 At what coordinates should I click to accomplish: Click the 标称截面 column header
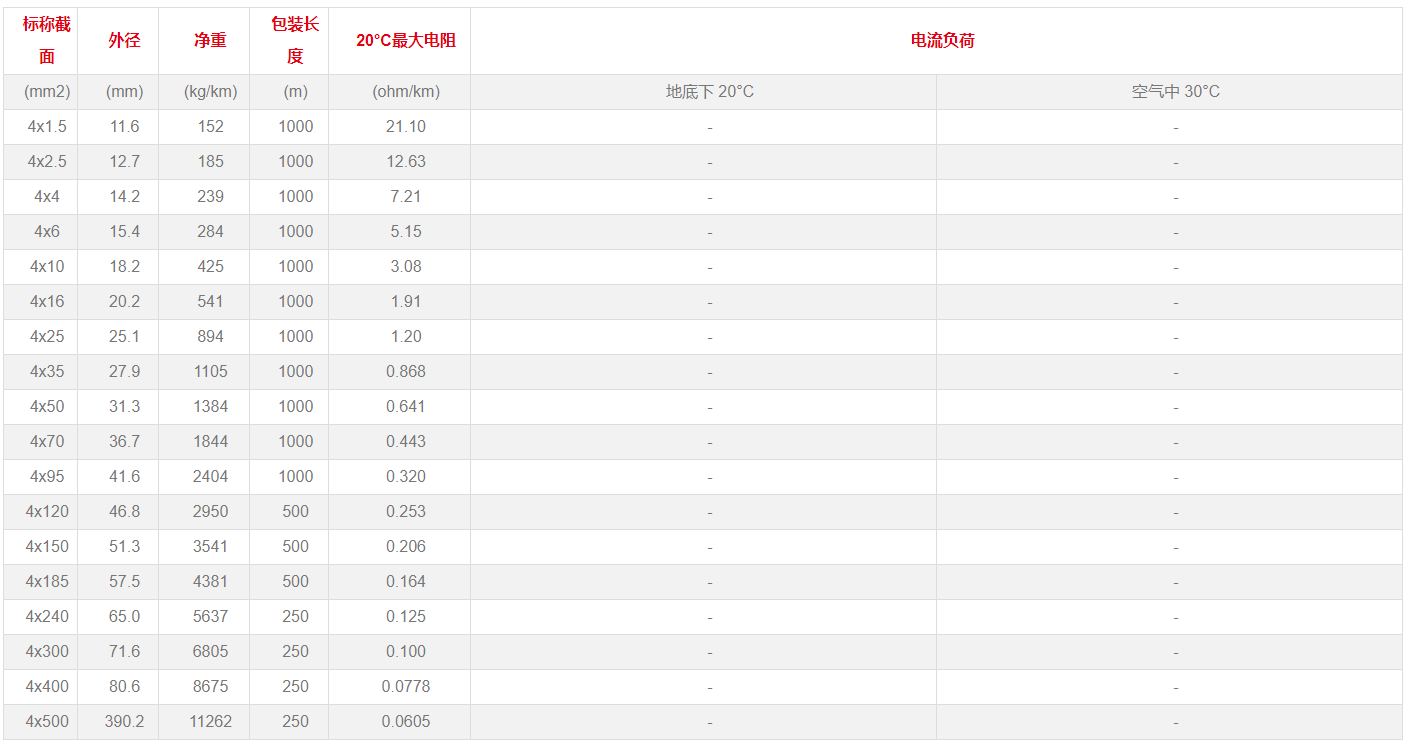[x=46, y=40]
